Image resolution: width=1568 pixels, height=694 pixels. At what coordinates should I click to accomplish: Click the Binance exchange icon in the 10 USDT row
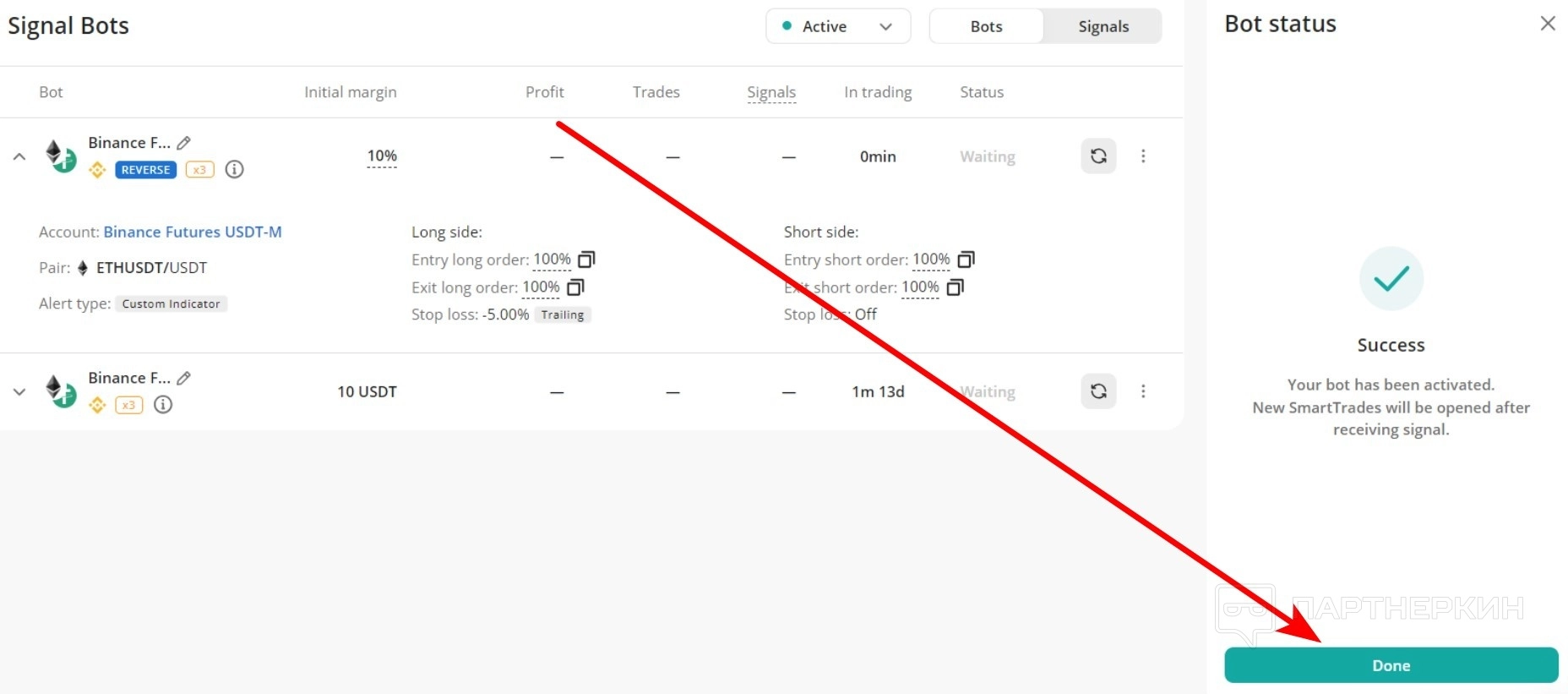tap(98, 405)
